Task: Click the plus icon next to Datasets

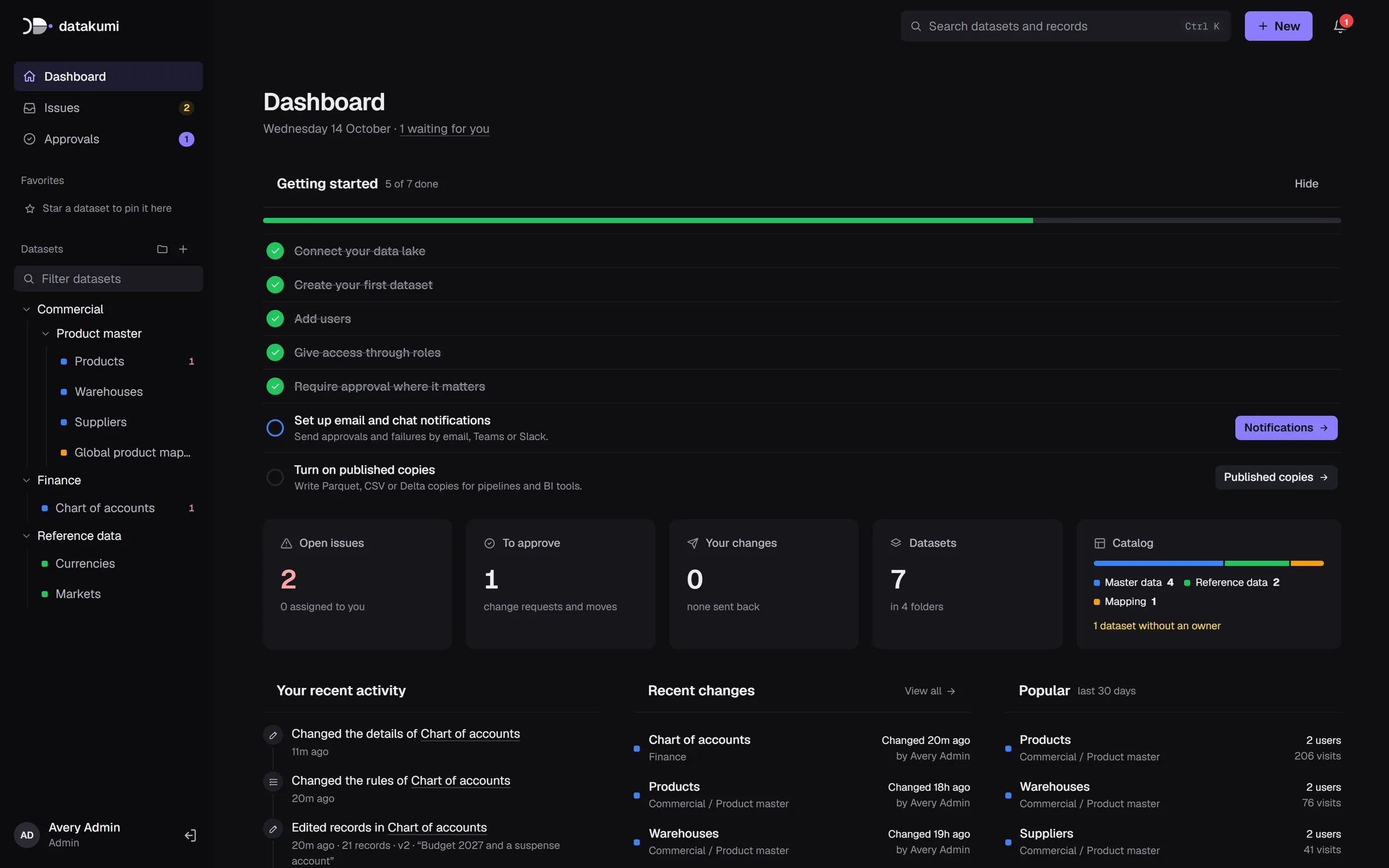Action: 183,249
